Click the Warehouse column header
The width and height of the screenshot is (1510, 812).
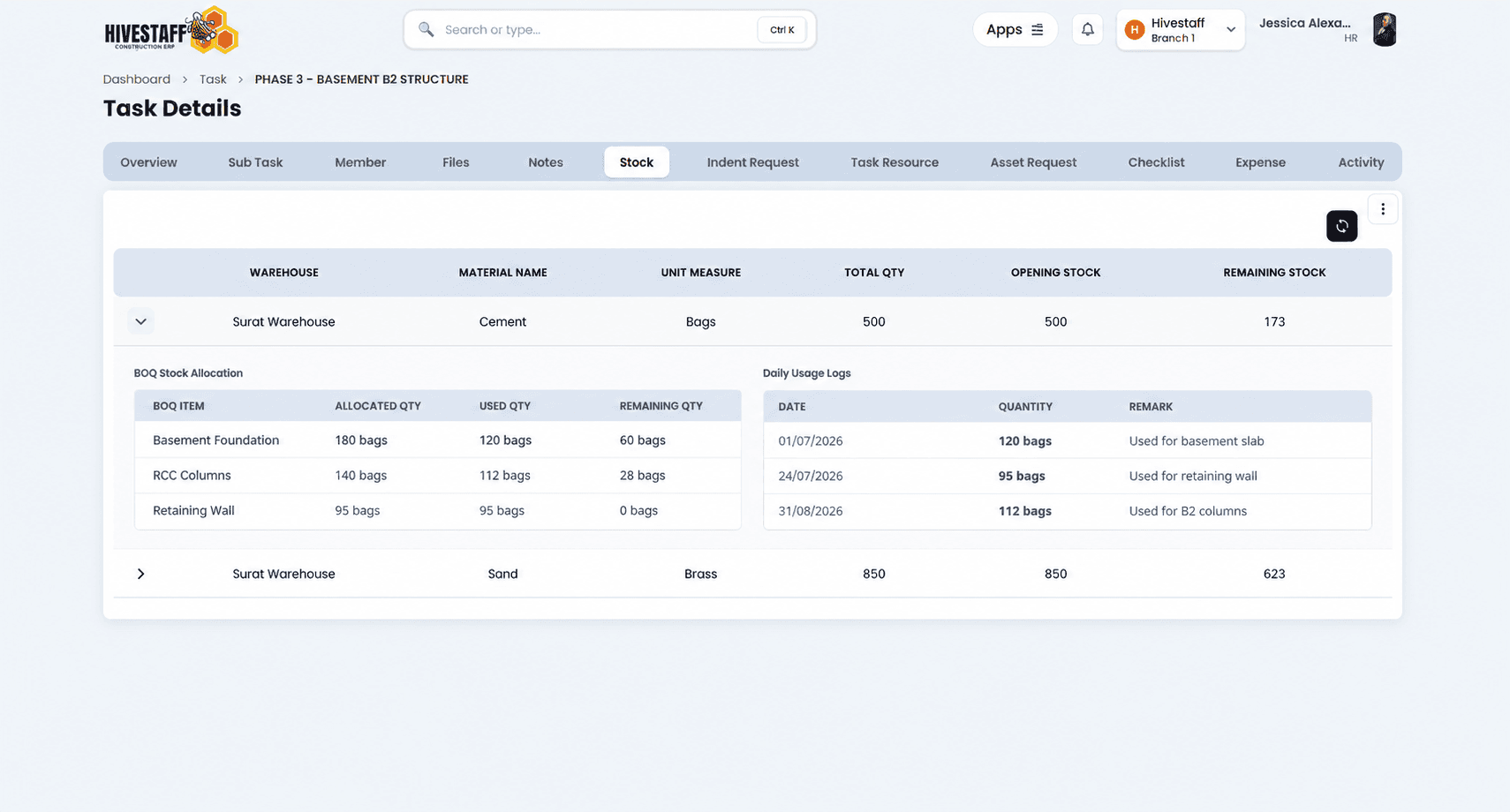[283, 273]
